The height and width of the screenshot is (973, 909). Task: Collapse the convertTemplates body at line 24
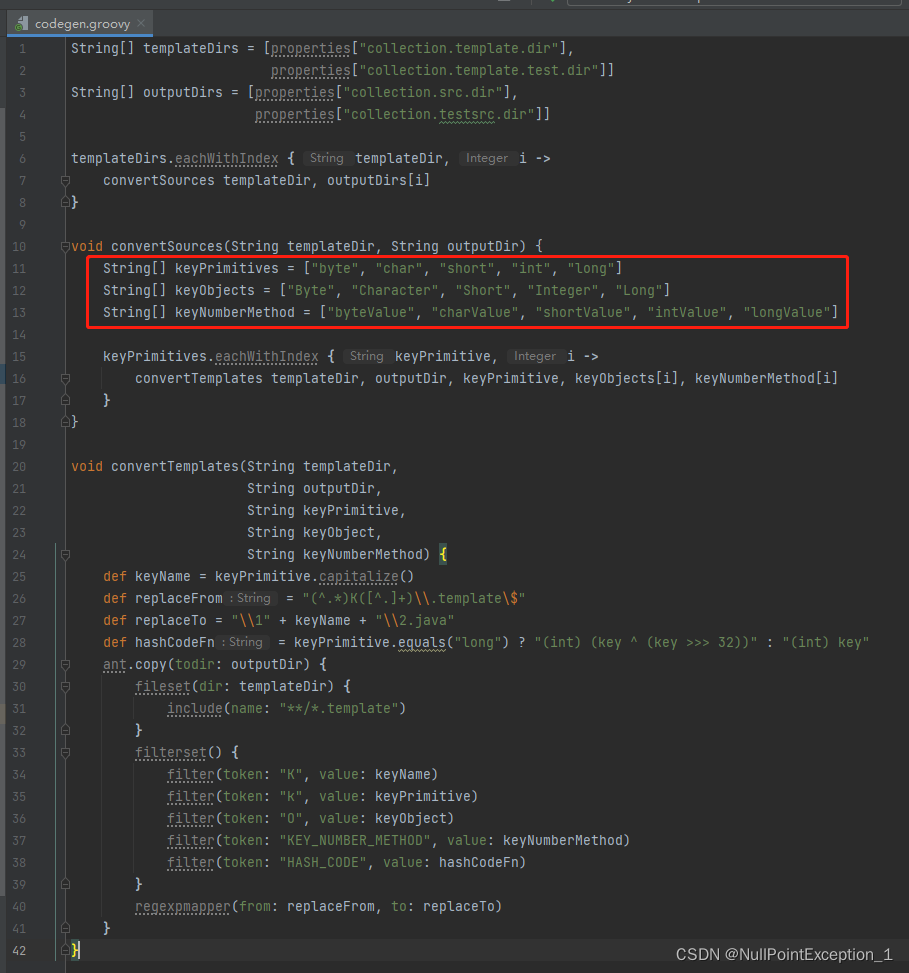65,554
